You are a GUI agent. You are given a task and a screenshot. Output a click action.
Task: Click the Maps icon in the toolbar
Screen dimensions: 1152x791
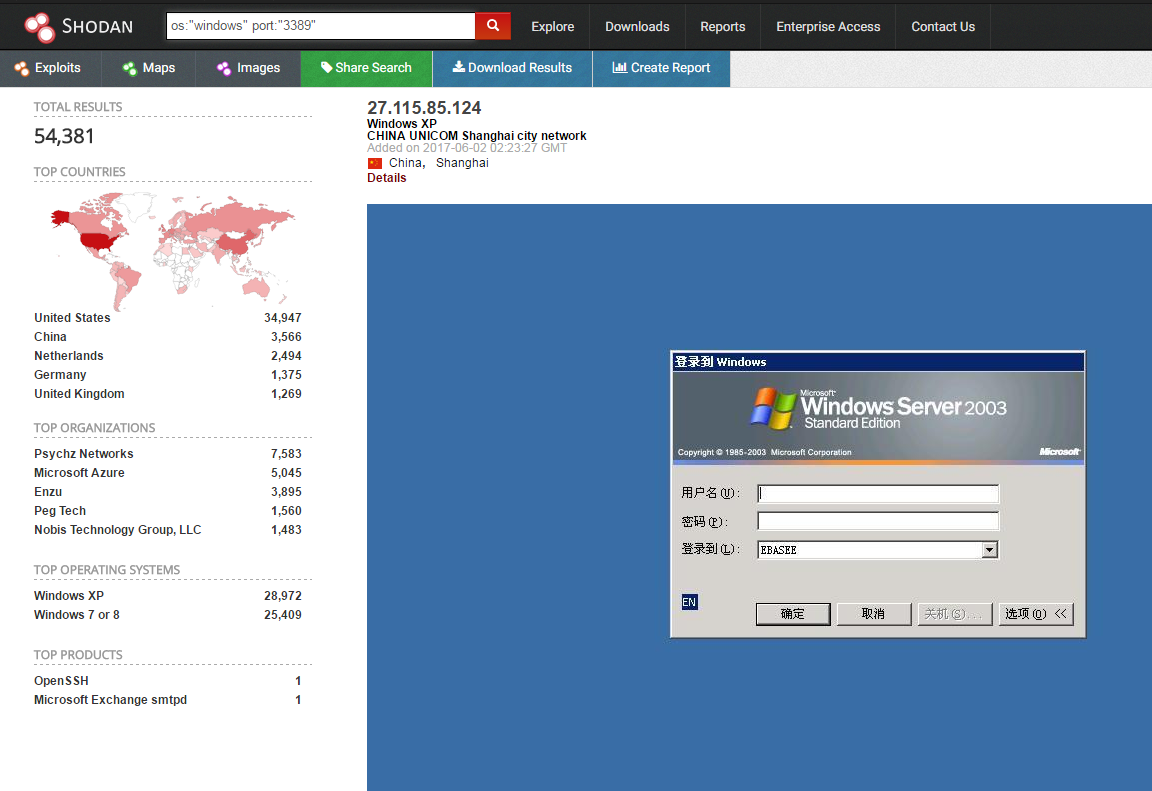129,68
